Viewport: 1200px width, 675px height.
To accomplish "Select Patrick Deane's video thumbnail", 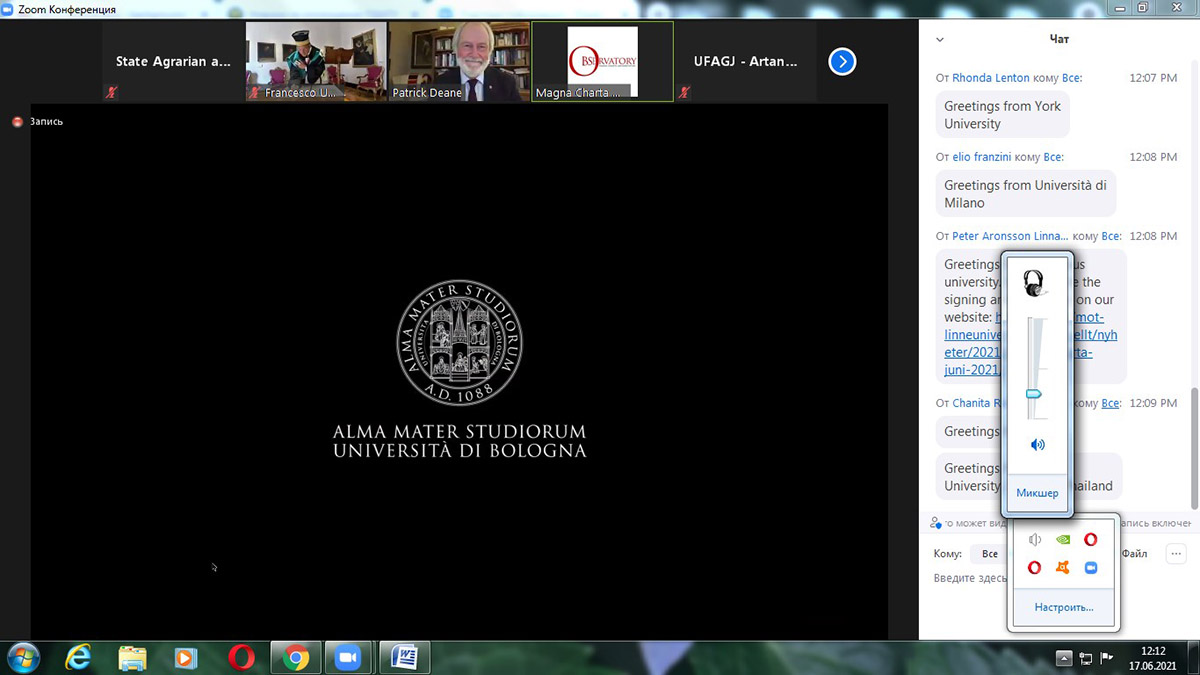I will (x=459, y=62).
